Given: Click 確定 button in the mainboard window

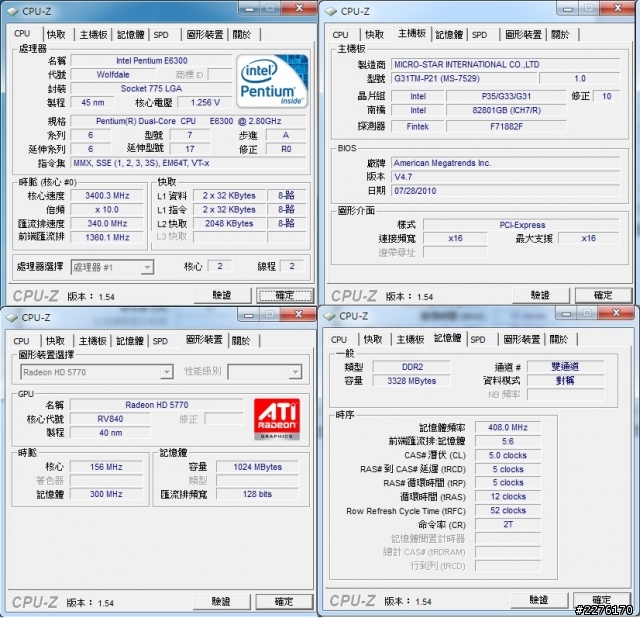Looking at the screenshot, I should (x=603, y=295).
